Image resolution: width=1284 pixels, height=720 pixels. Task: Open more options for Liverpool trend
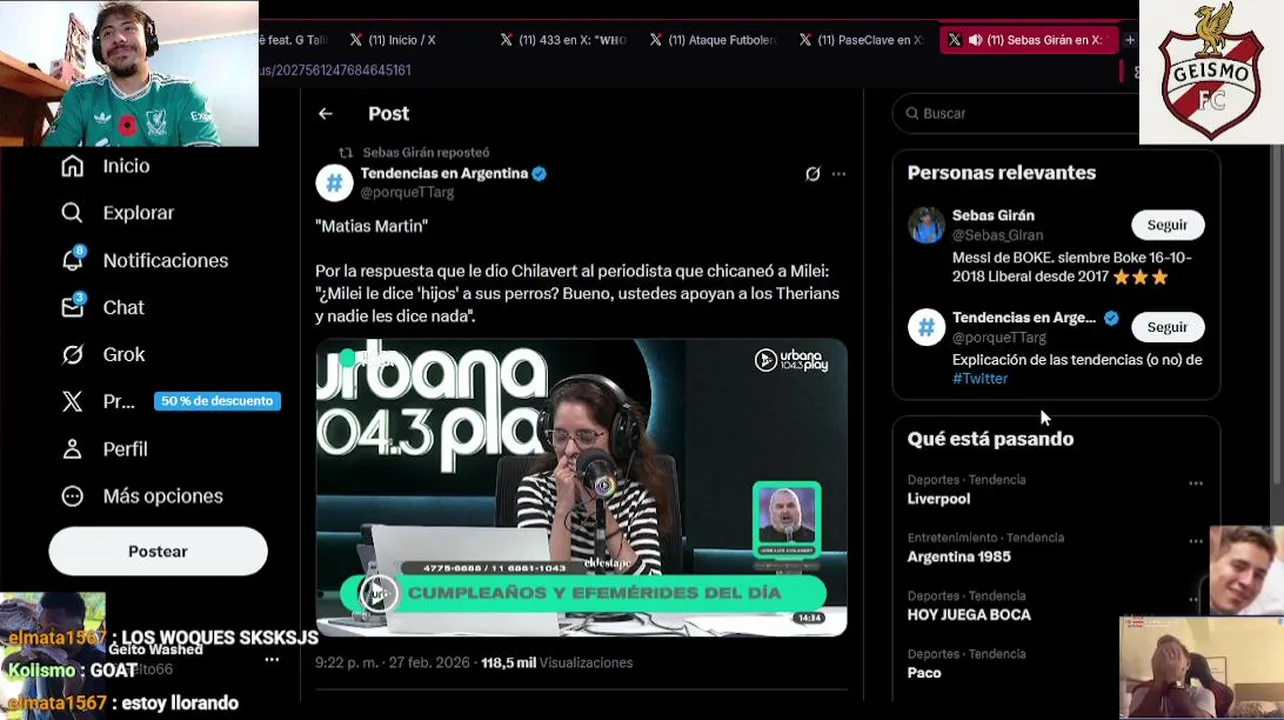[x=1196, y=484]
